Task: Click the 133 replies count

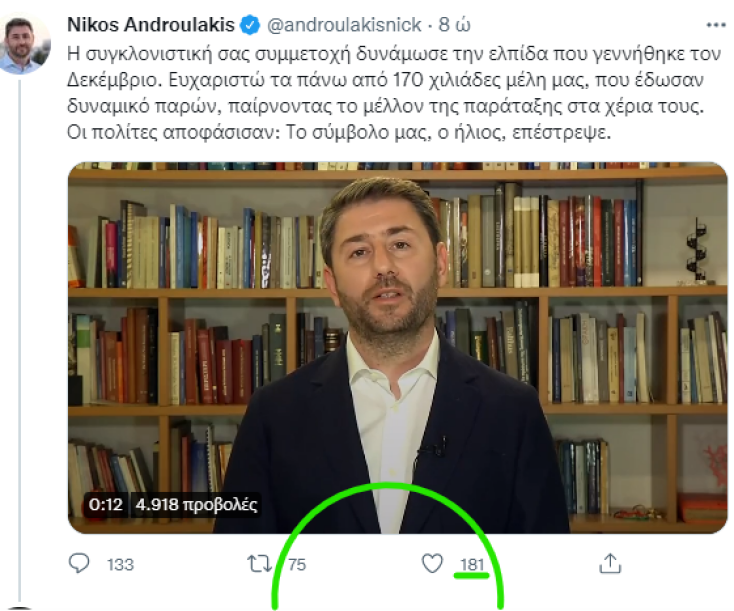Action: [x=120, y=565]
